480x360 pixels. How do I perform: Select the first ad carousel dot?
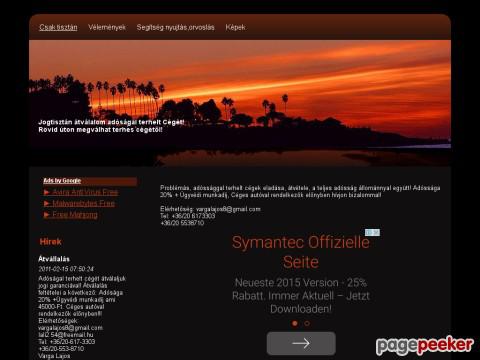(x=295, y=323)
